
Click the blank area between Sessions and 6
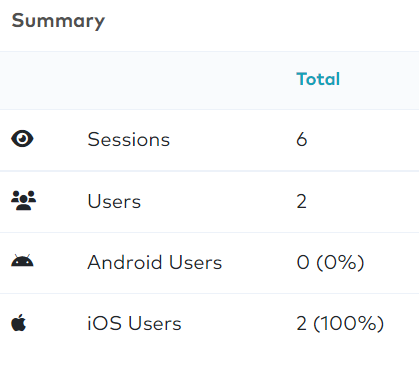pyautogui.click(x=233, y=139)
